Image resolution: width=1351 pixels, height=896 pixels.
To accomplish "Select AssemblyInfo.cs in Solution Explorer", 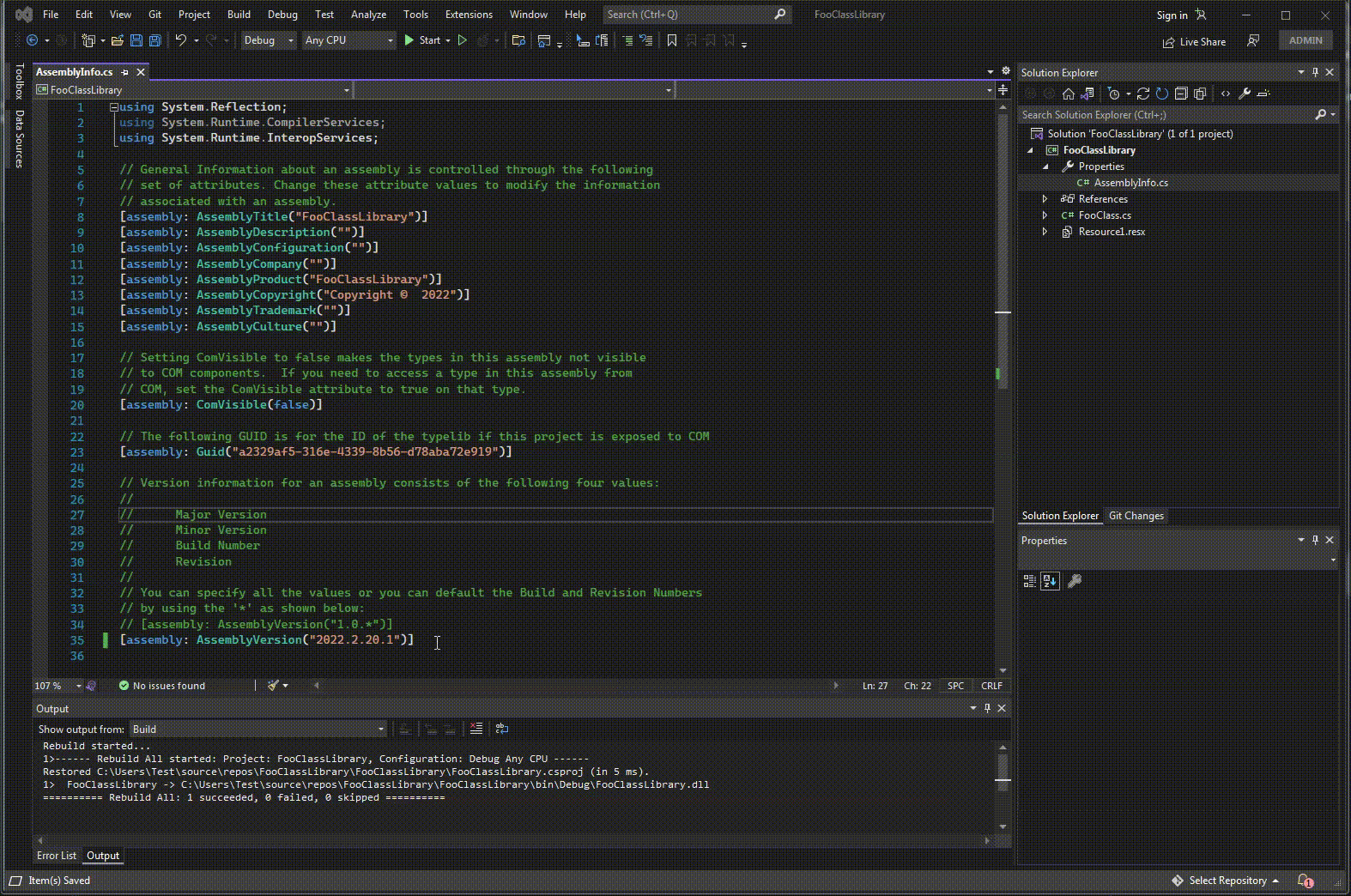I will 1130,183.
